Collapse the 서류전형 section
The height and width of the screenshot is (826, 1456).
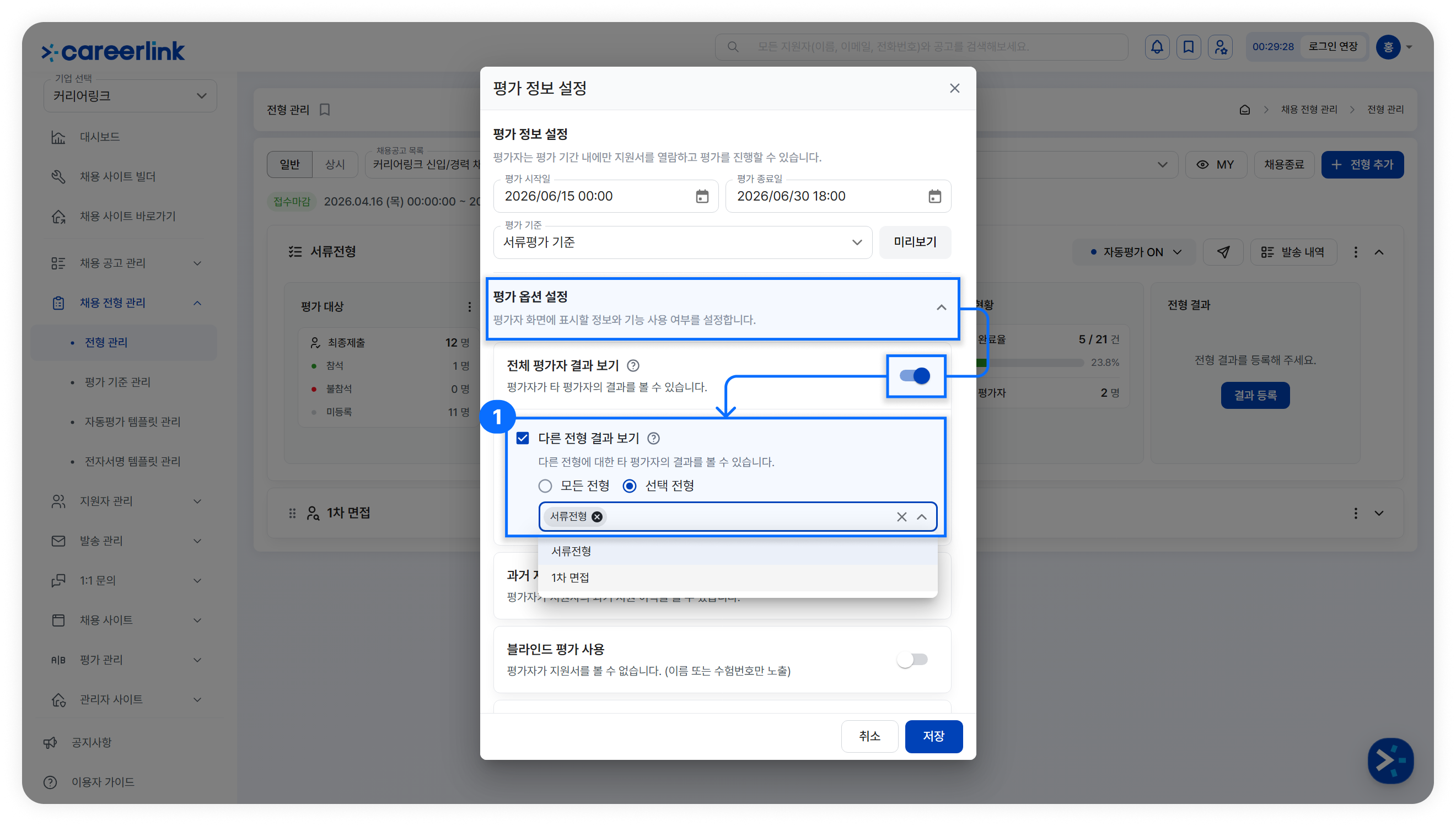pyautogui.click(x=1378, y=252)
